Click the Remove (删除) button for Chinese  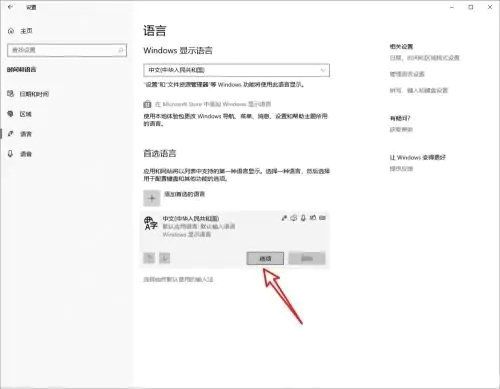[x=307, y=258]
